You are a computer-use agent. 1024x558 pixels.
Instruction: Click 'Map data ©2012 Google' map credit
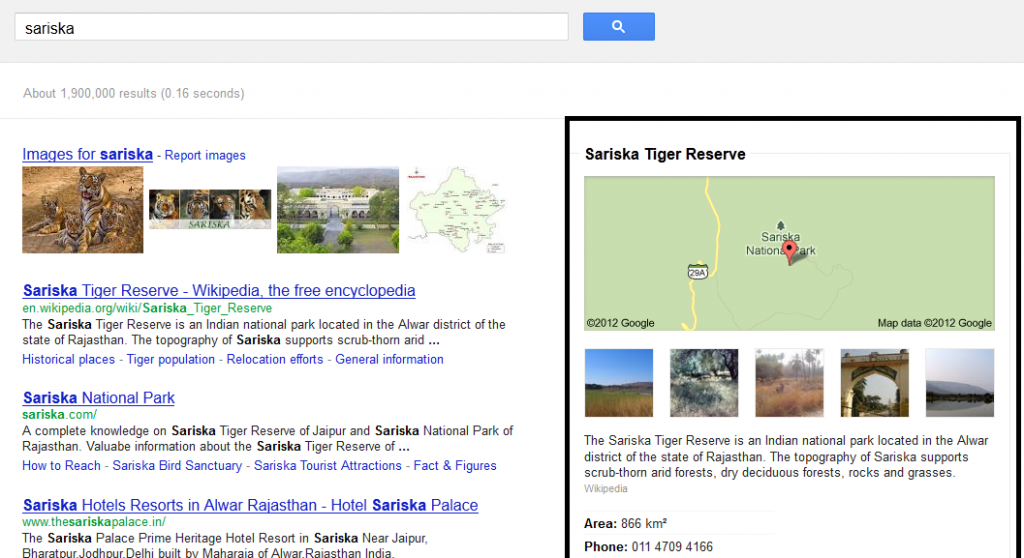pyautogui.click(x=935, y=323)
